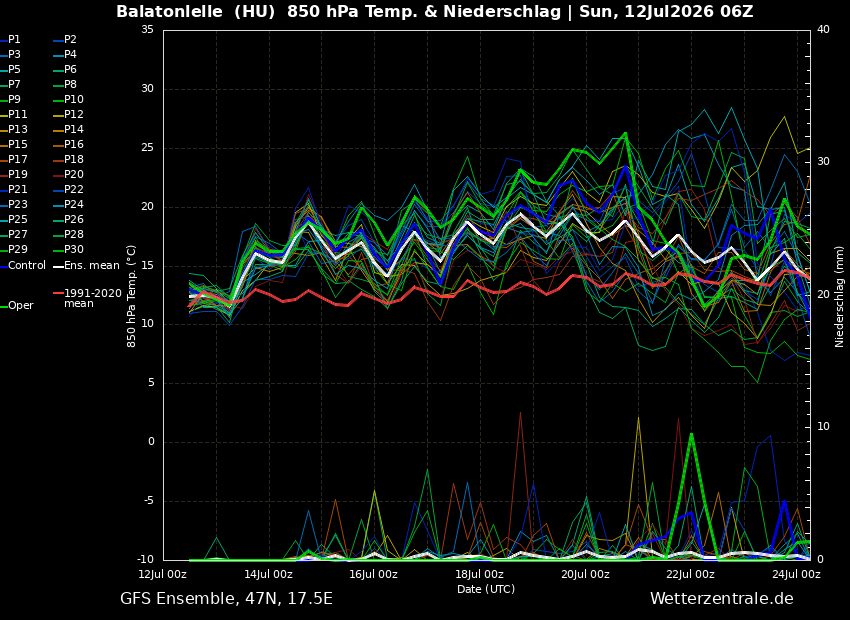Select the Control legend entry
The height and width of the screenshot is (620, 850).
pyautogui.click(x=23, y=266)
